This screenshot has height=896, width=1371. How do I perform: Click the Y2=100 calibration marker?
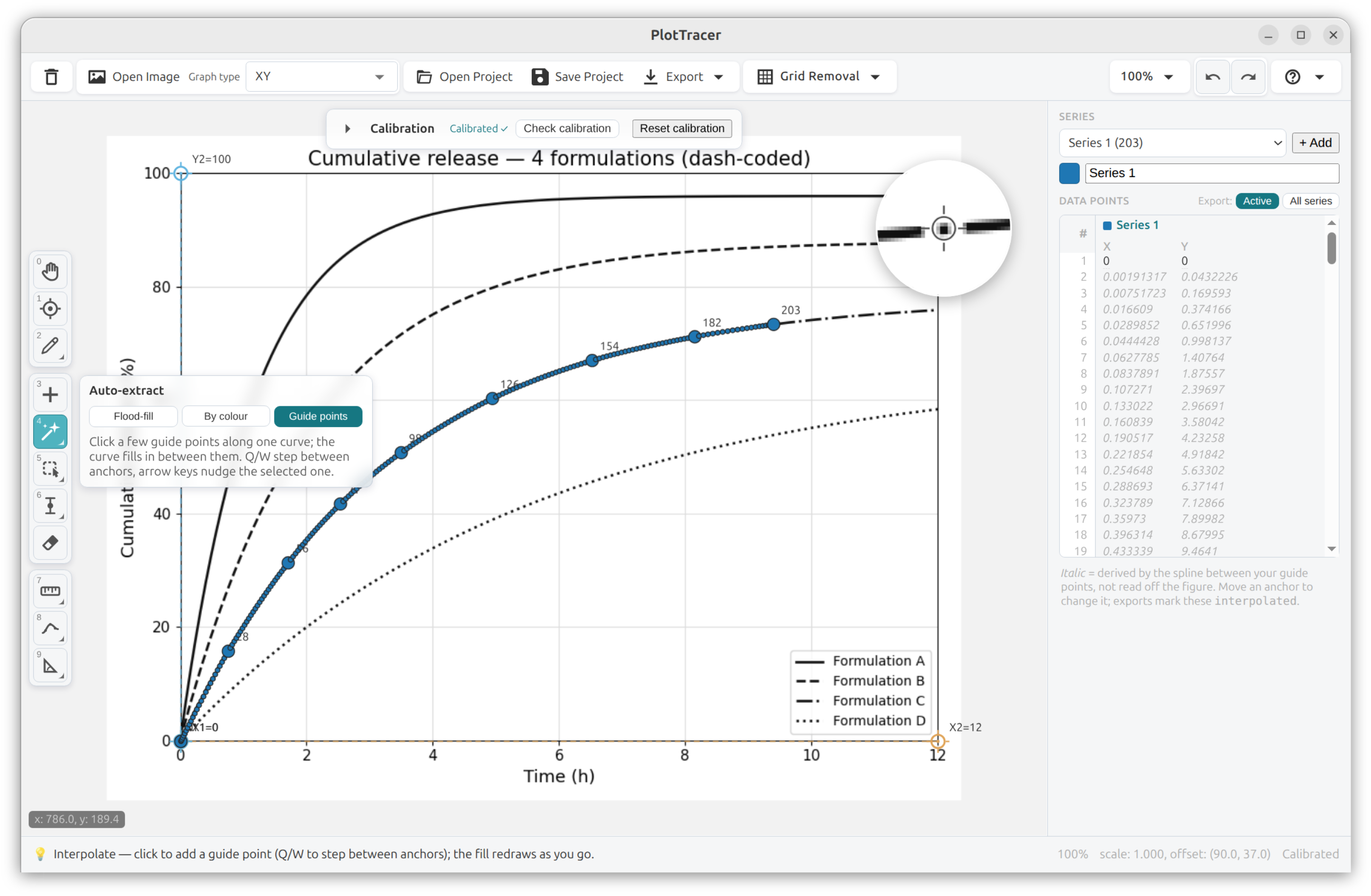coord(181,173)
